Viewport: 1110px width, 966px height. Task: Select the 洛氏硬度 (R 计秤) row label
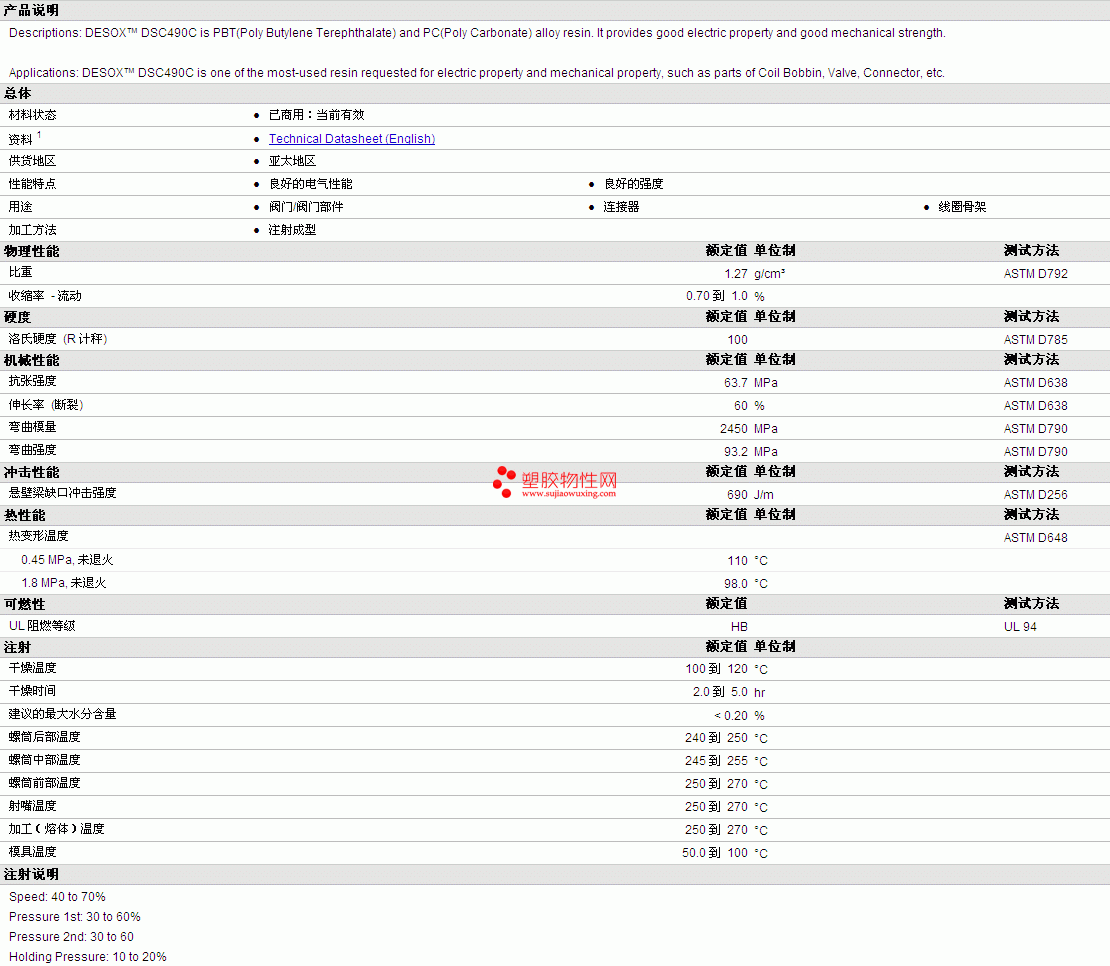(x=58, y=339)
